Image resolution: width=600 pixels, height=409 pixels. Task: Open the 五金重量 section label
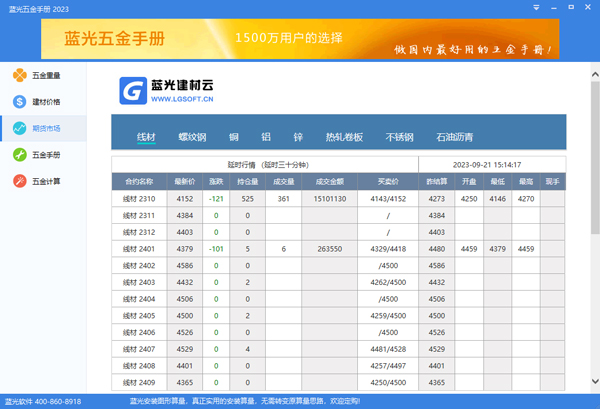(x=46, y=75)
